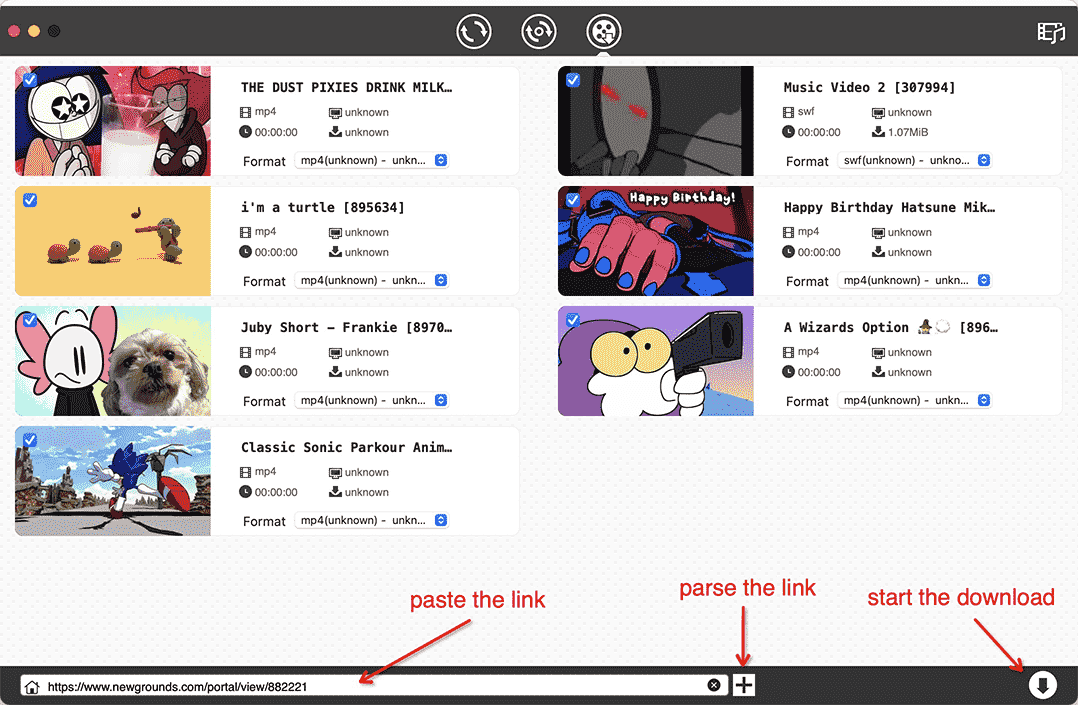Click film format icon in i'm a turtle row
Viewport: 1078px width, 705px height.
(245, 232)
